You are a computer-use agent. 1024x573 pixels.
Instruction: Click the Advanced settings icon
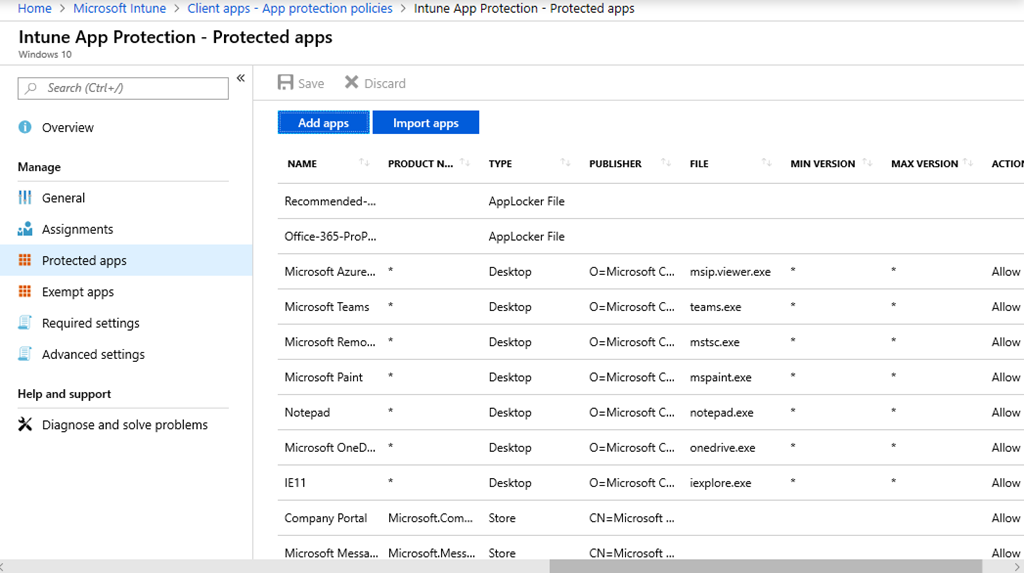25,354
